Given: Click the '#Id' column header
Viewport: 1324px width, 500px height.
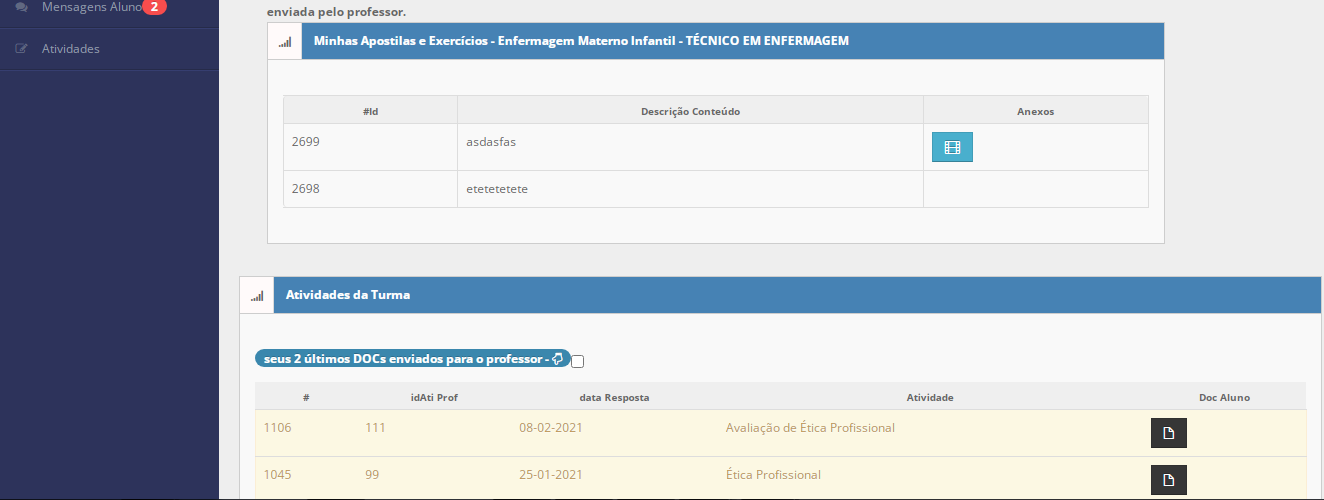Looking at the screenshot, I should 370,111.
